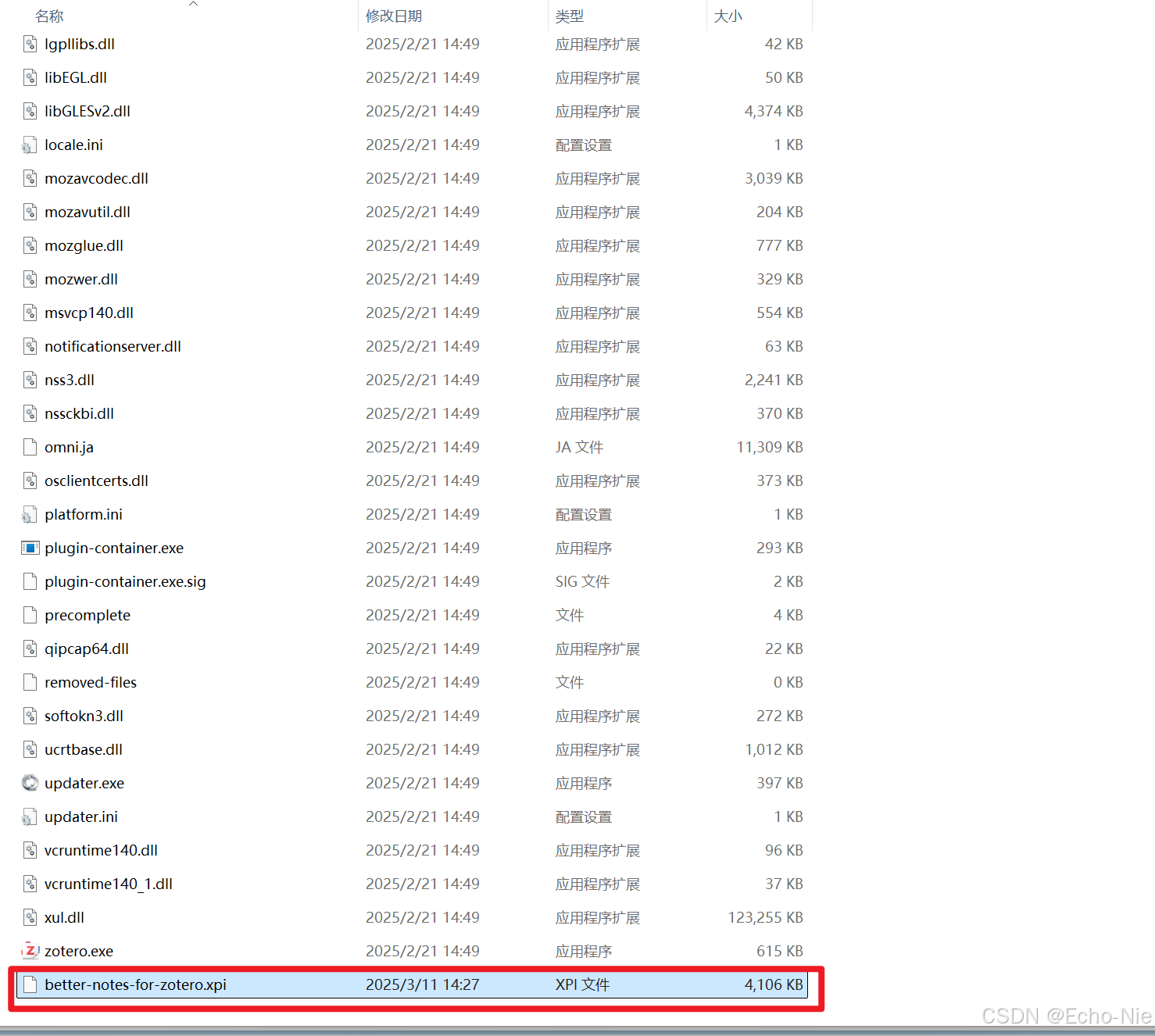This screenshot has width=1155, height=1036.
Task: Click the notificationserver.dll file icon
Action: click(x=30, y=346)
